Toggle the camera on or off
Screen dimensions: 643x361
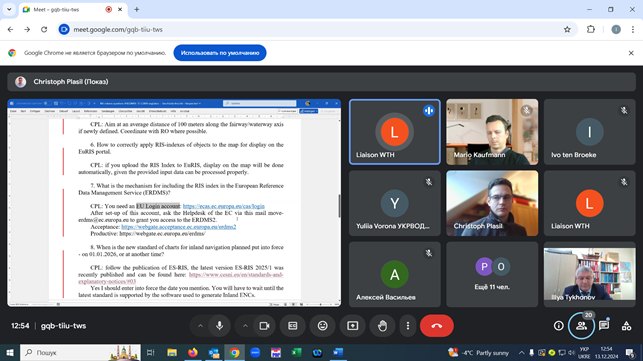[264, 326]
